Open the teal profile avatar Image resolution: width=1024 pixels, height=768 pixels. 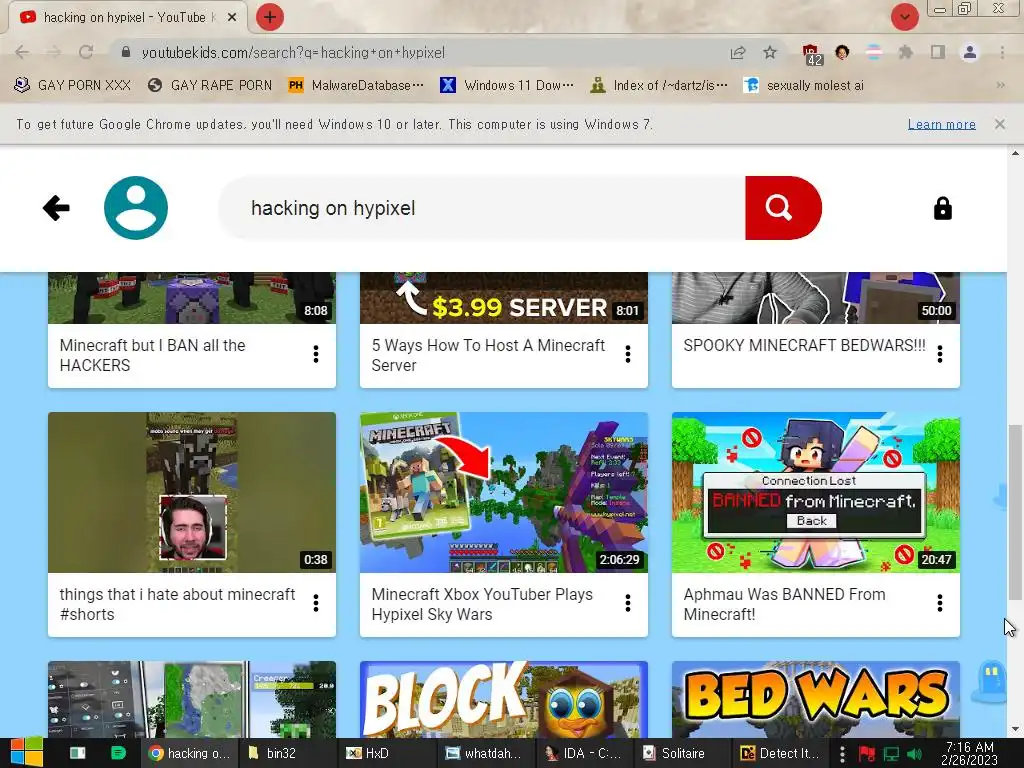[x=136, y=208]
